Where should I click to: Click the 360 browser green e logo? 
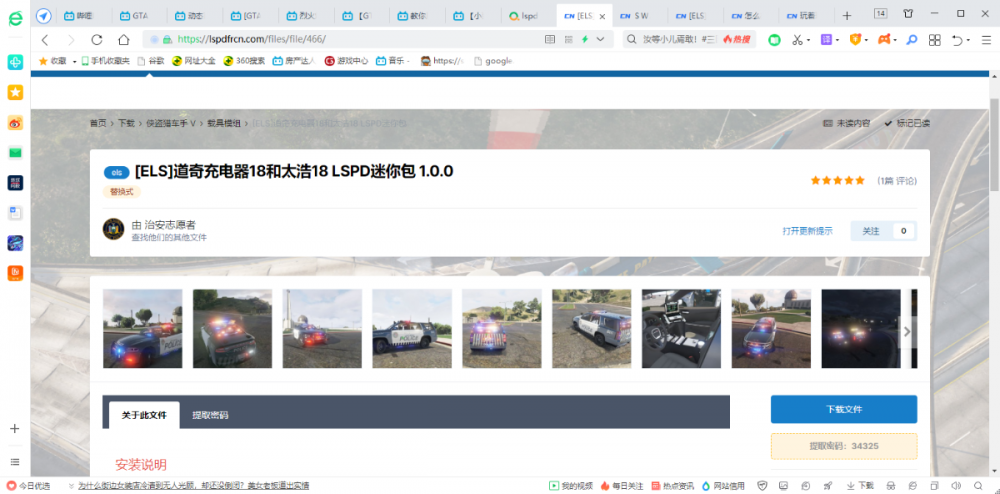click(x=15, y=18)
